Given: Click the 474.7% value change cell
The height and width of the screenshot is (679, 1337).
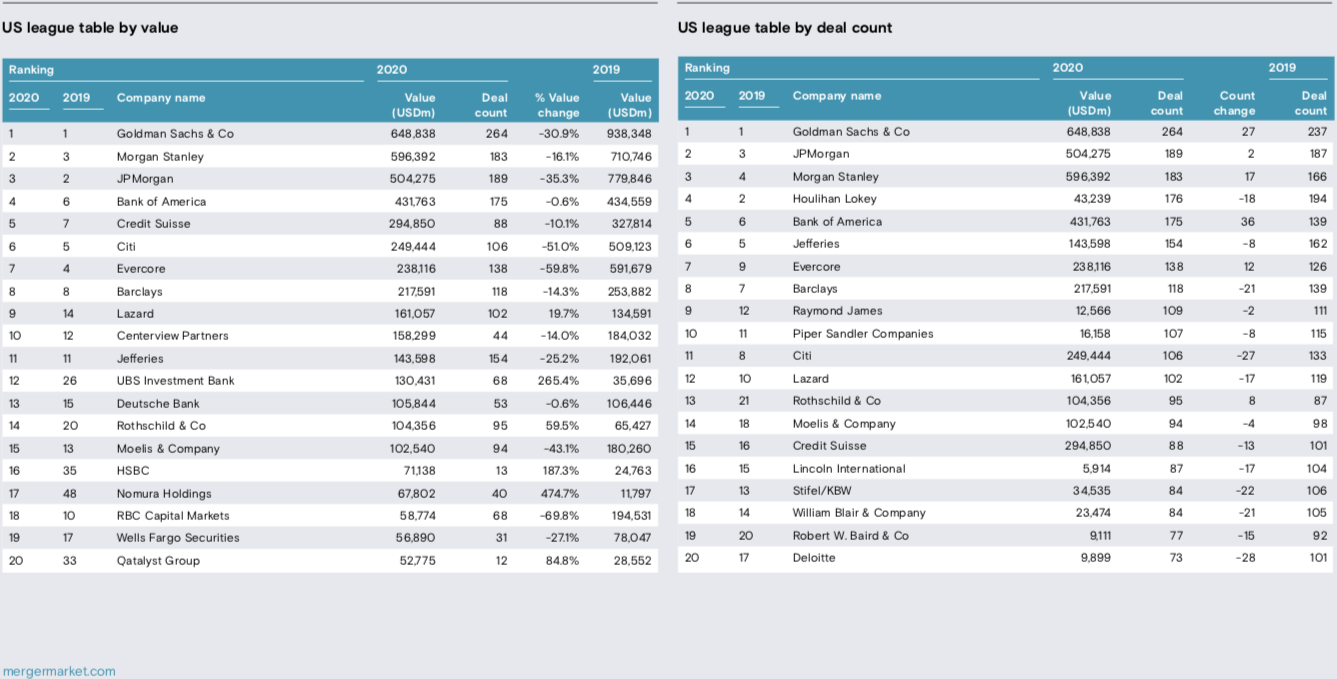Looking at the screenshot, I should [x=559, y=493].
